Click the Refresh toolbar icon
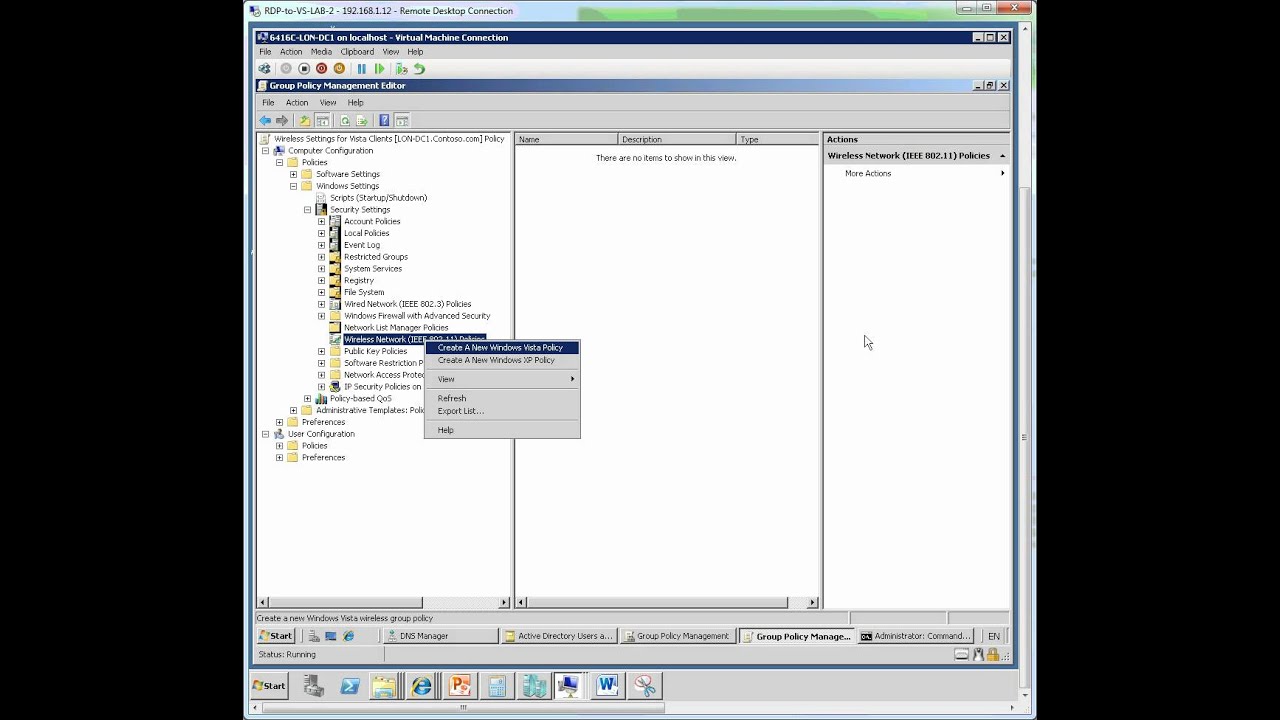 click(345, 120)
